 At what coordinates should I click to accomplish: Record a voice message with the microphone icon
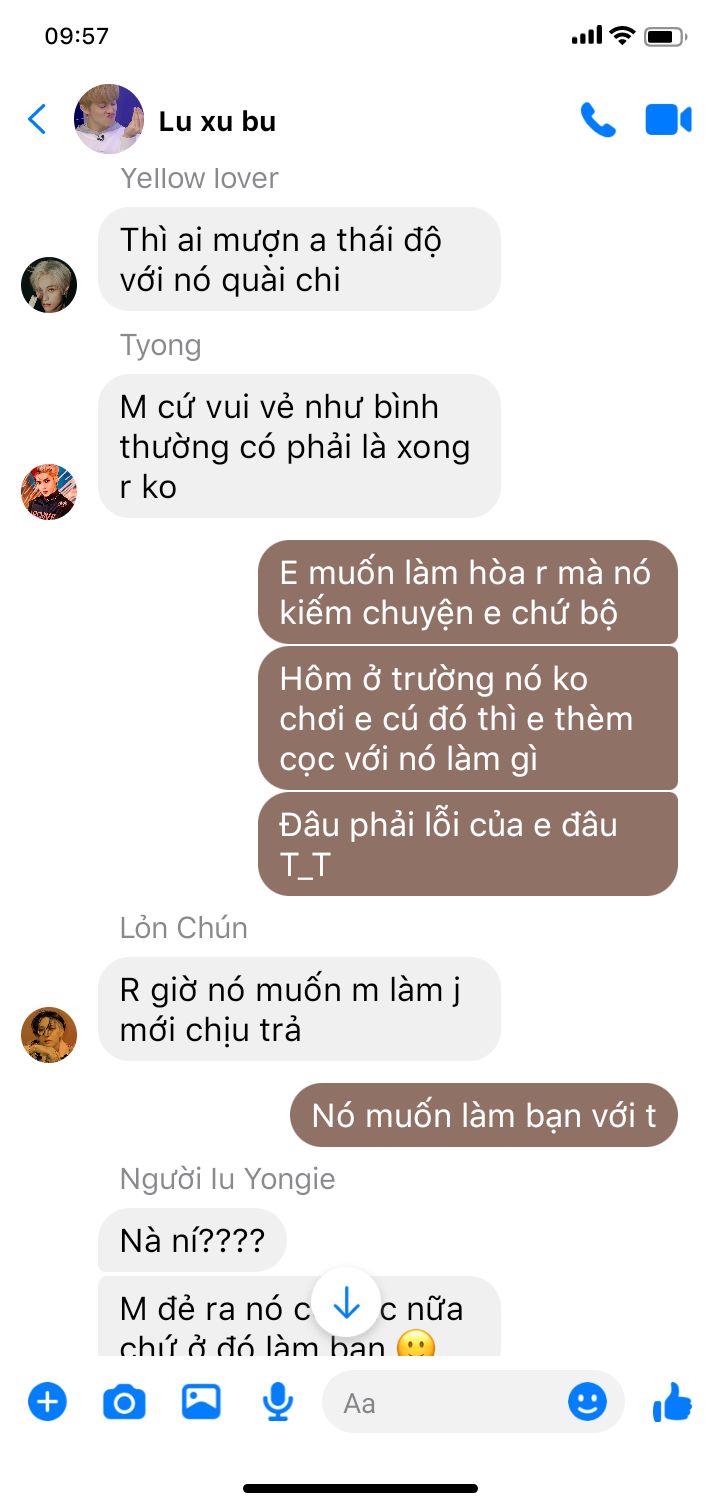(277, 1403)
